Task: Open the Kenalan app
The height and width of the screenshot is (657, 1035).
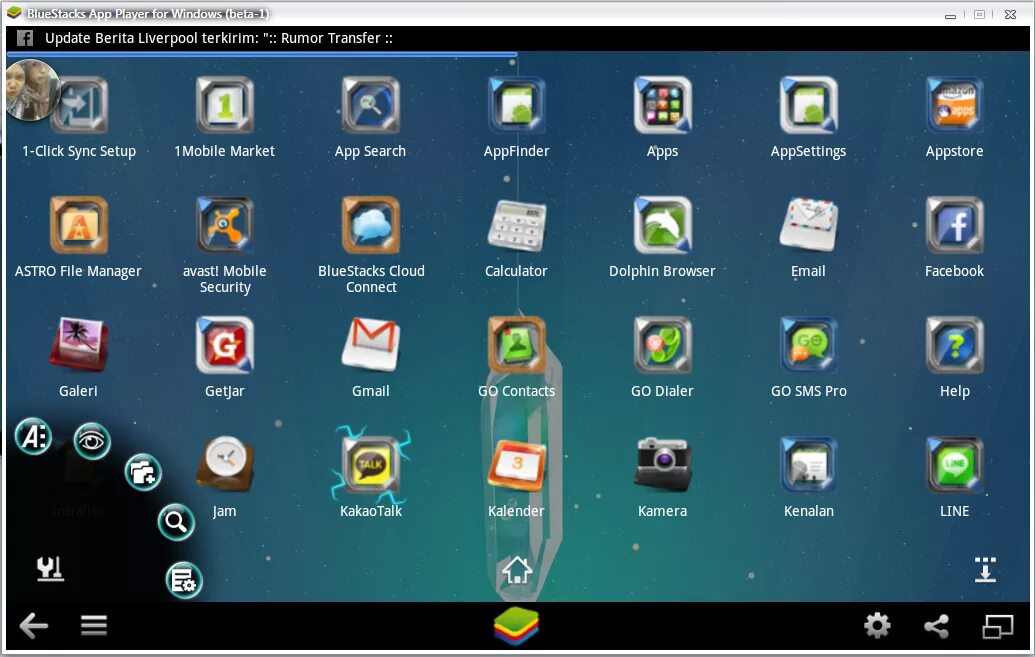Action: coord(809,464)
